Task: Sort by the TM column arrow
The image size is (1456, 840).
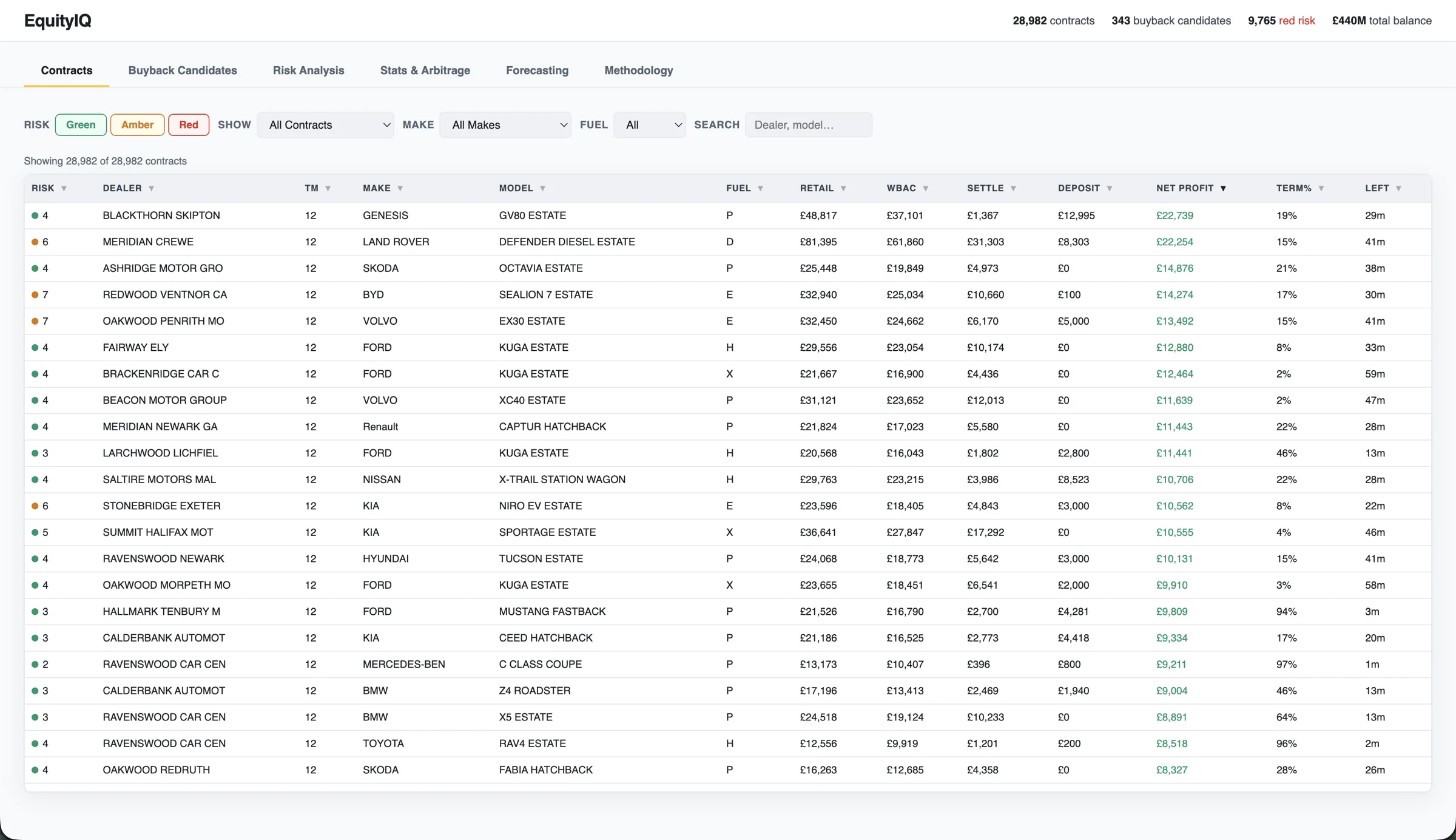Action: point(328,189)
